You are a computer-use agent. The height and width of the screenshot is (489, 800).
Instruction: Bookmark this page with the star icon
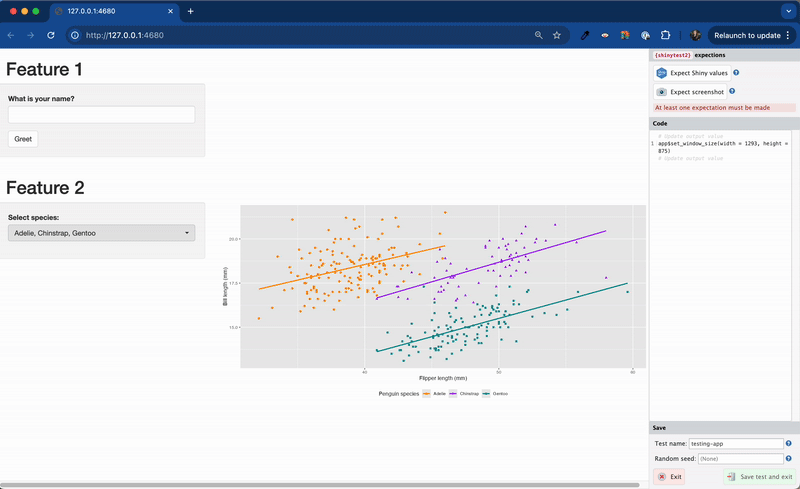click(557, 35)
